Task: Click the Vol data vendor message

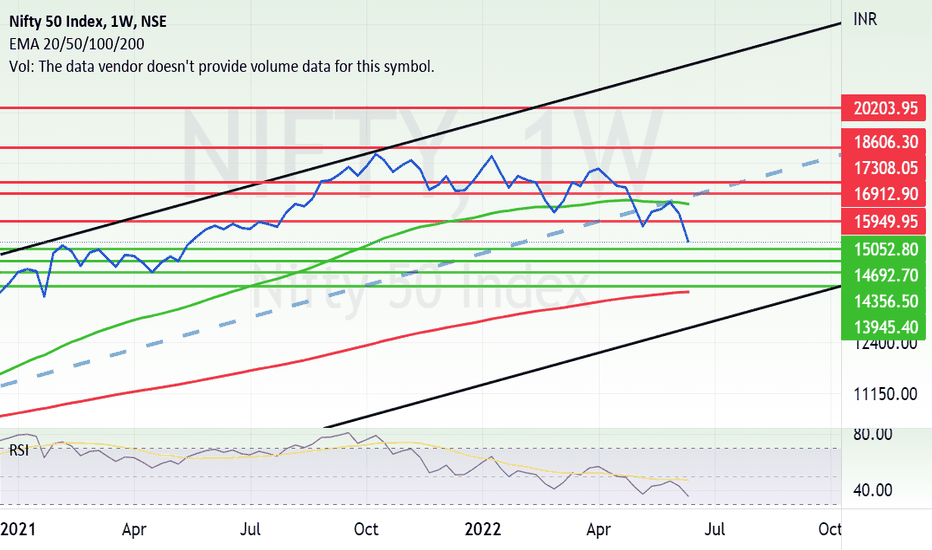Action: tap(222, 67)
